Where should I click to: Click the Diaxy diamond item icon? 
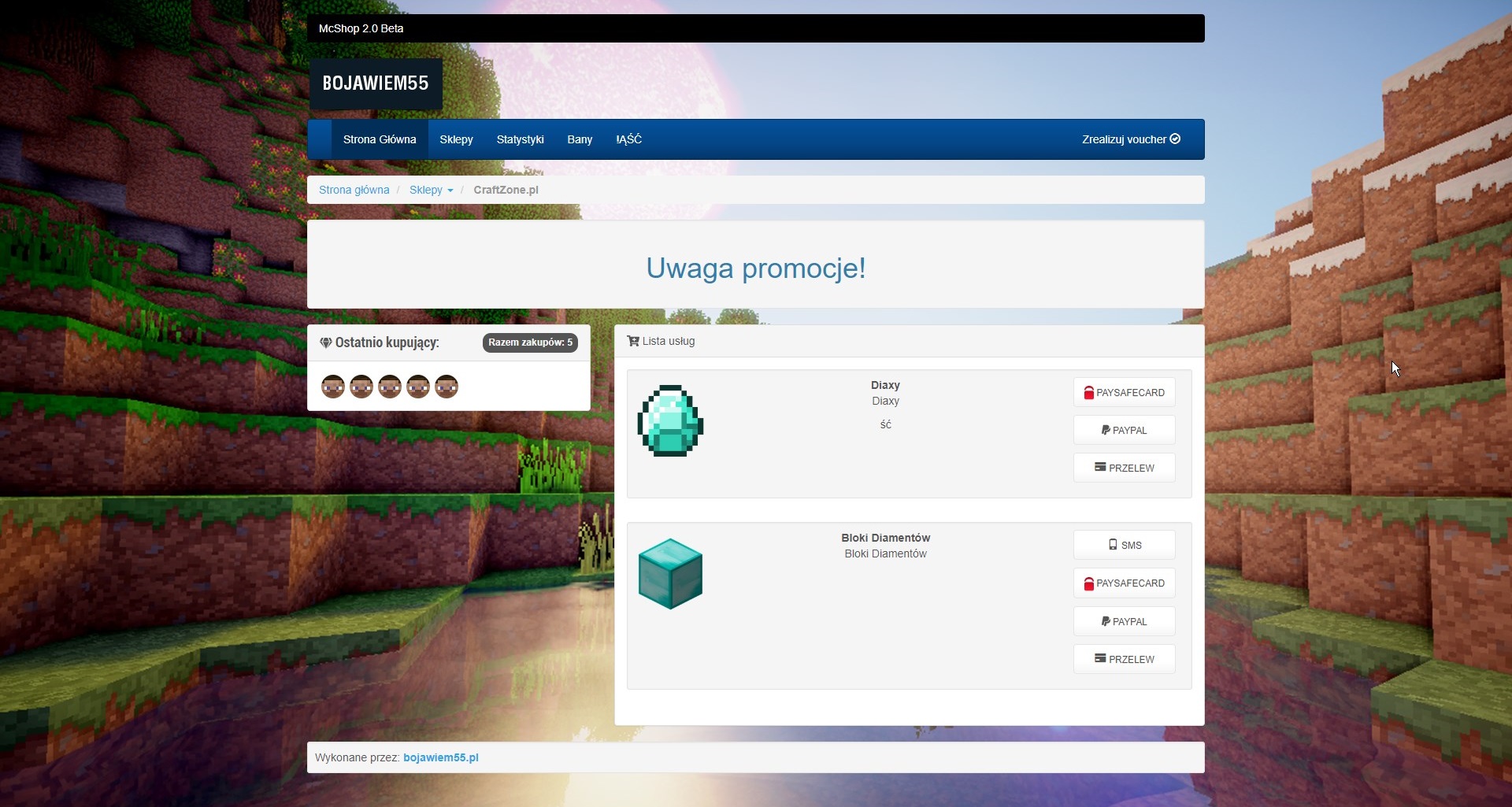pyautogui.click(x=670, y=420)
